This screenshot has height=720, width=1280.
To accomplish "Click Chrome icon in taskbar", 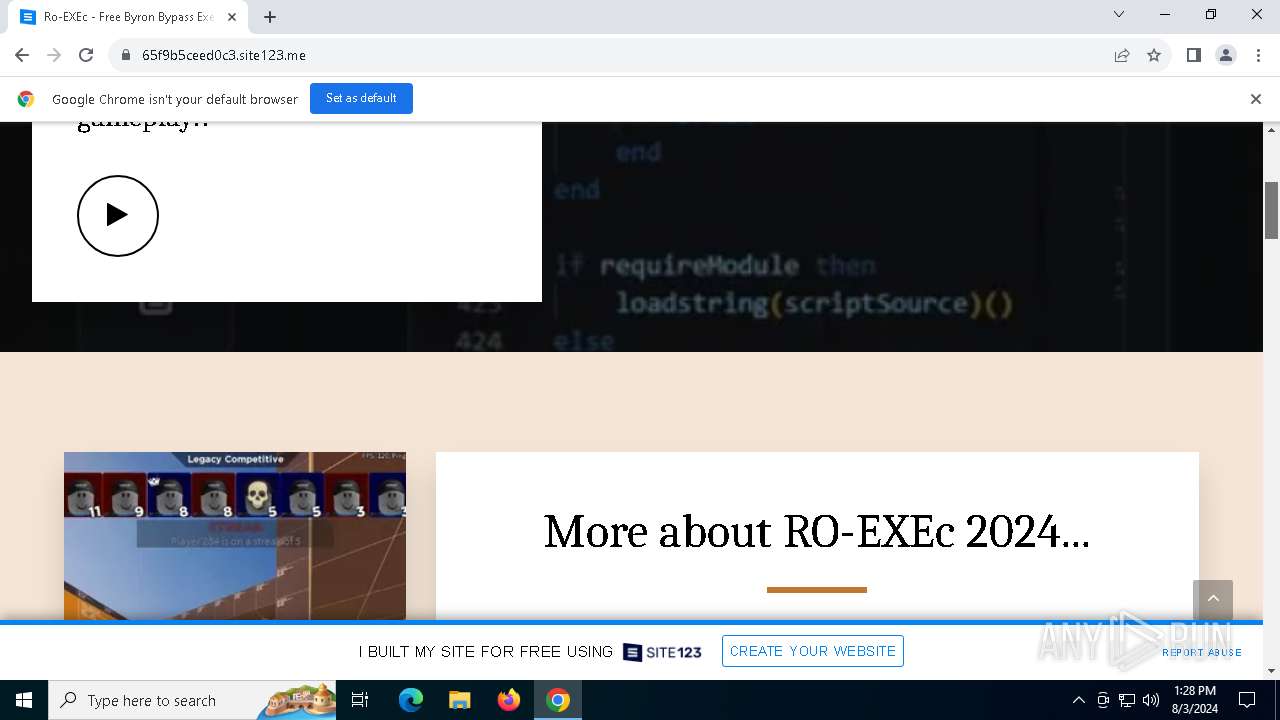I will (558, 700).
